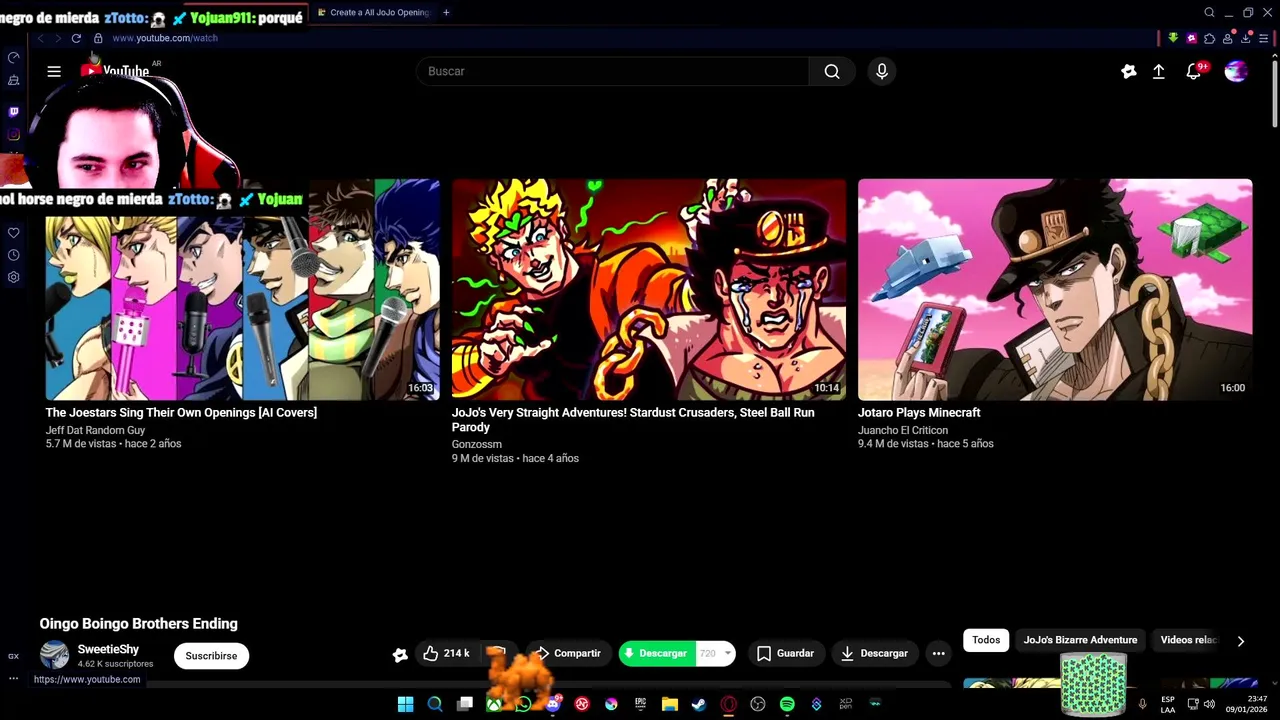Screen dimensions: 1280x720
Task: Show more filter chips with right chevron
Action: (x=1240, y=641)
